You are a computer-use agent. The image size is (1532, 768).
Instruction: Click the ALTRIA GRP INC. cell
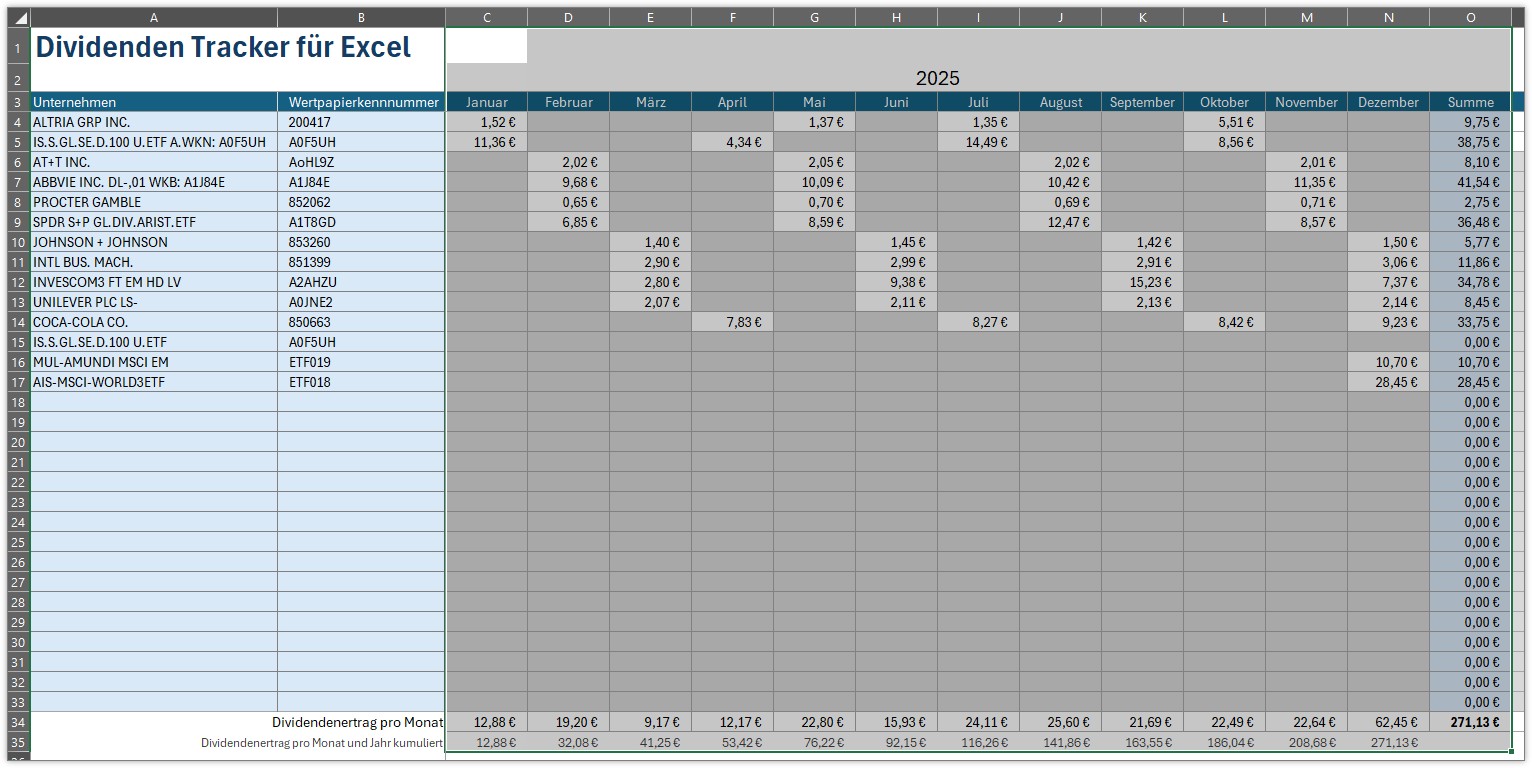[x=154, y=122]
